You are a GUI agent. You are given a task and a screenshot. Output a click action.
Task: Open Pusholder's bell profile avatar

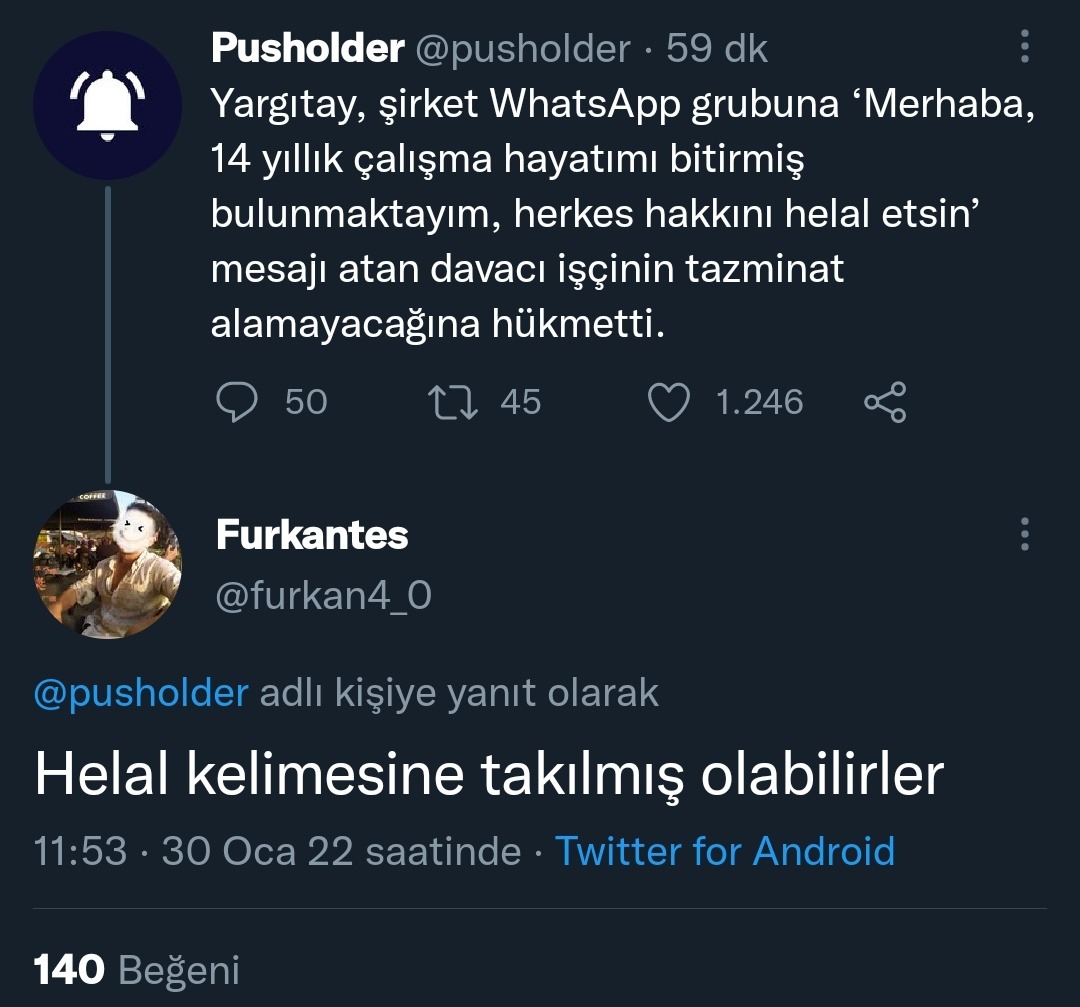[x=107, y=105]
